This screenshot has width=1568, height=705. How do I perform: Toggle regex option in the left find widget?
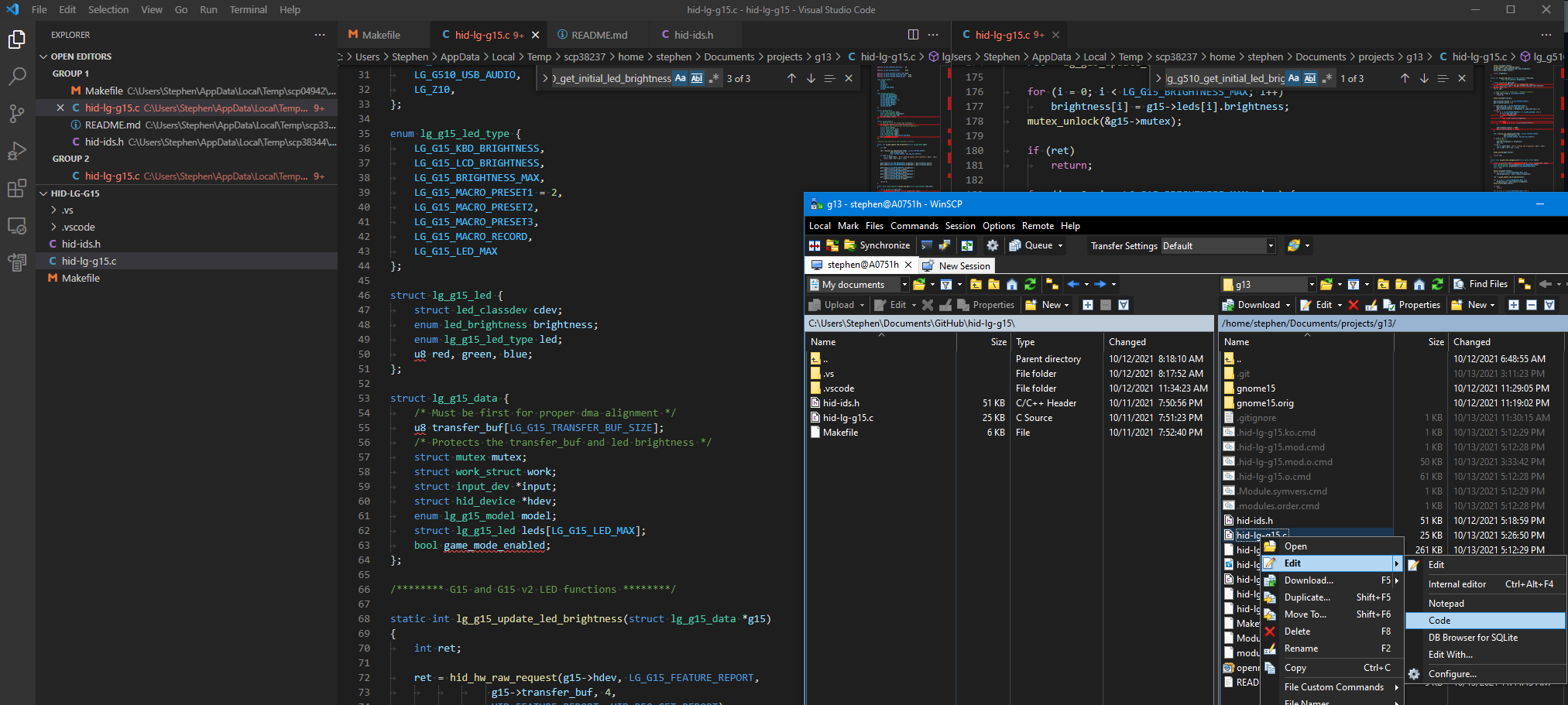click(x=713, y=78)
